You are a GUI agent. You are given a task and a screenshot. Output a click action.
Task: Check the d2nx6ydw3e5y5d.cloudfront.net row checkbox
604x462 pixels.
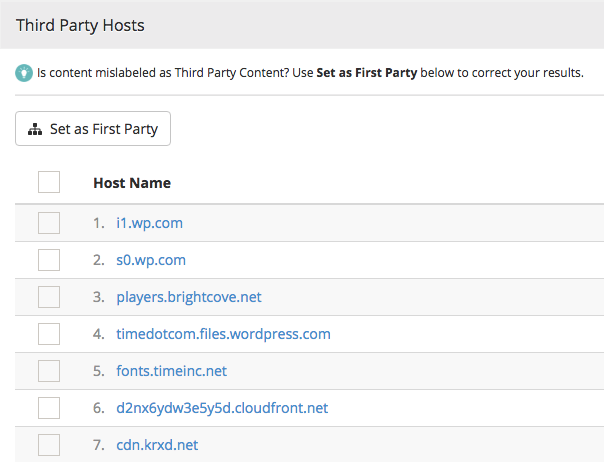click(49, 408)
